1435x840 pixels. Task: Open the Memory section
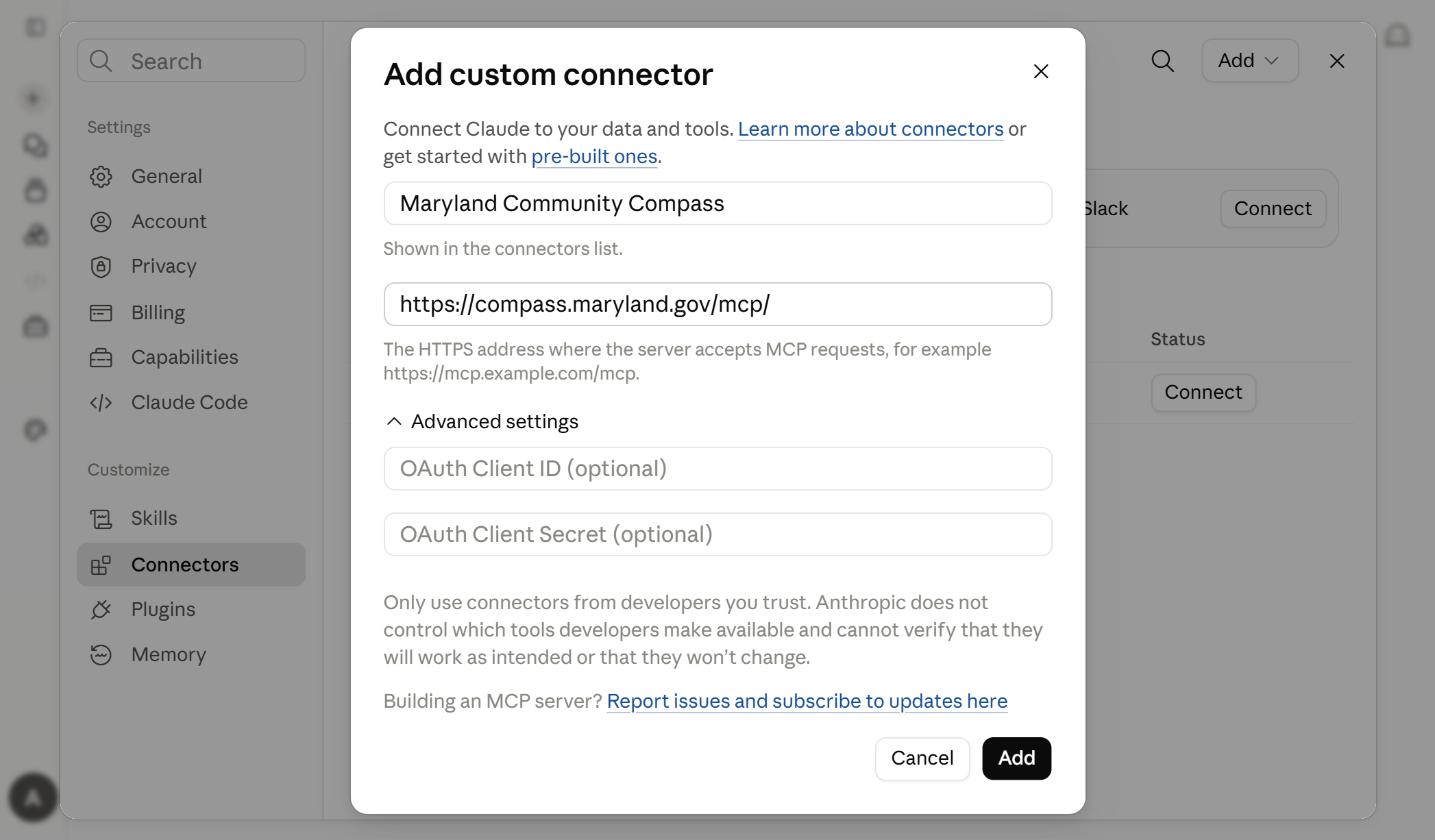click(191, 654)
